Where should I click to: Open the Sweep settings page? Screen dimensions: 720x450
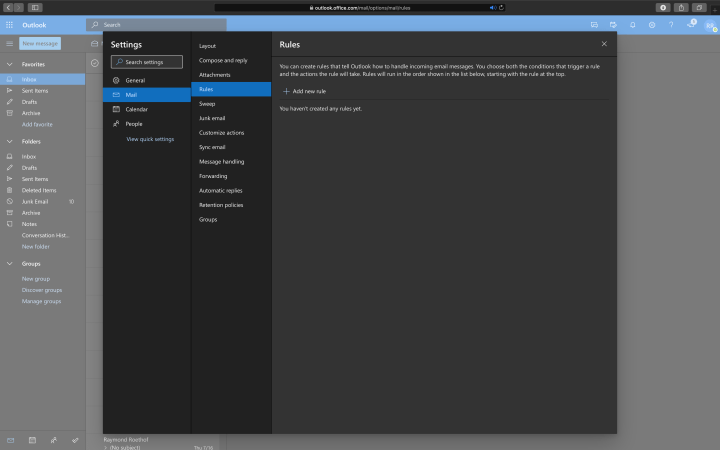point(207,103)
